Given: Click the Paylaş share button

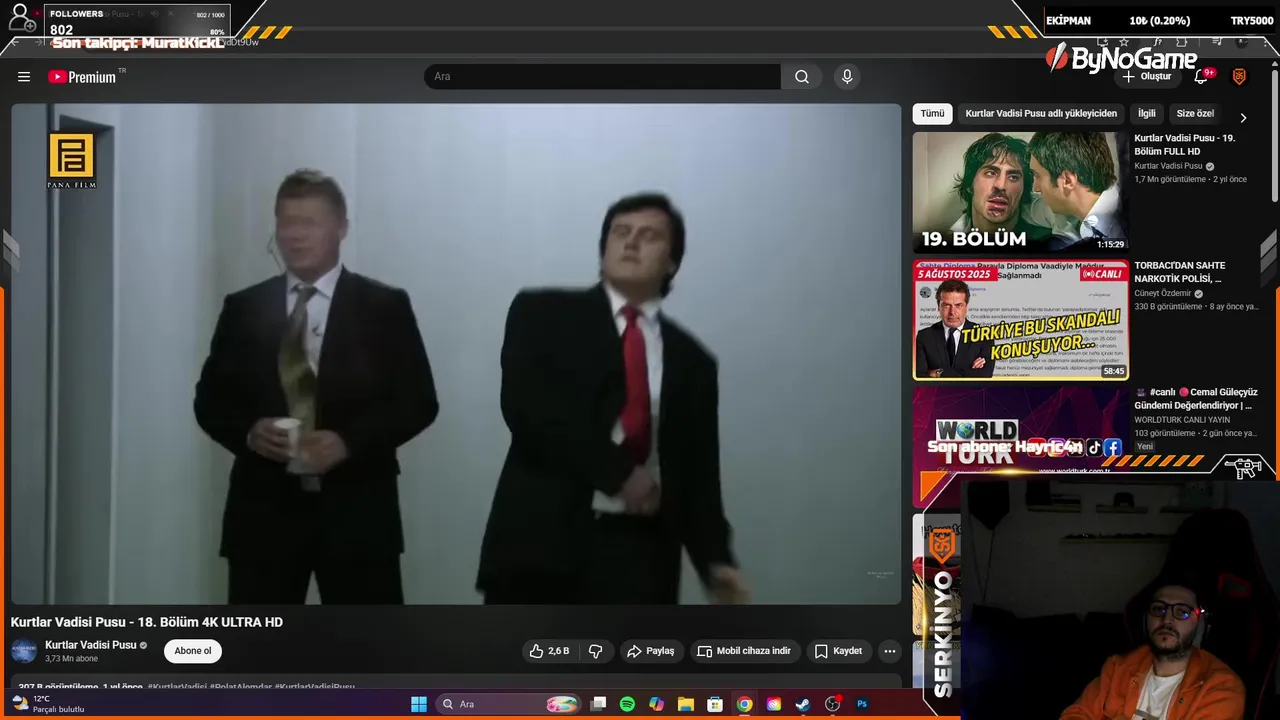Looking at the screenshot, I should click(650, 651).
